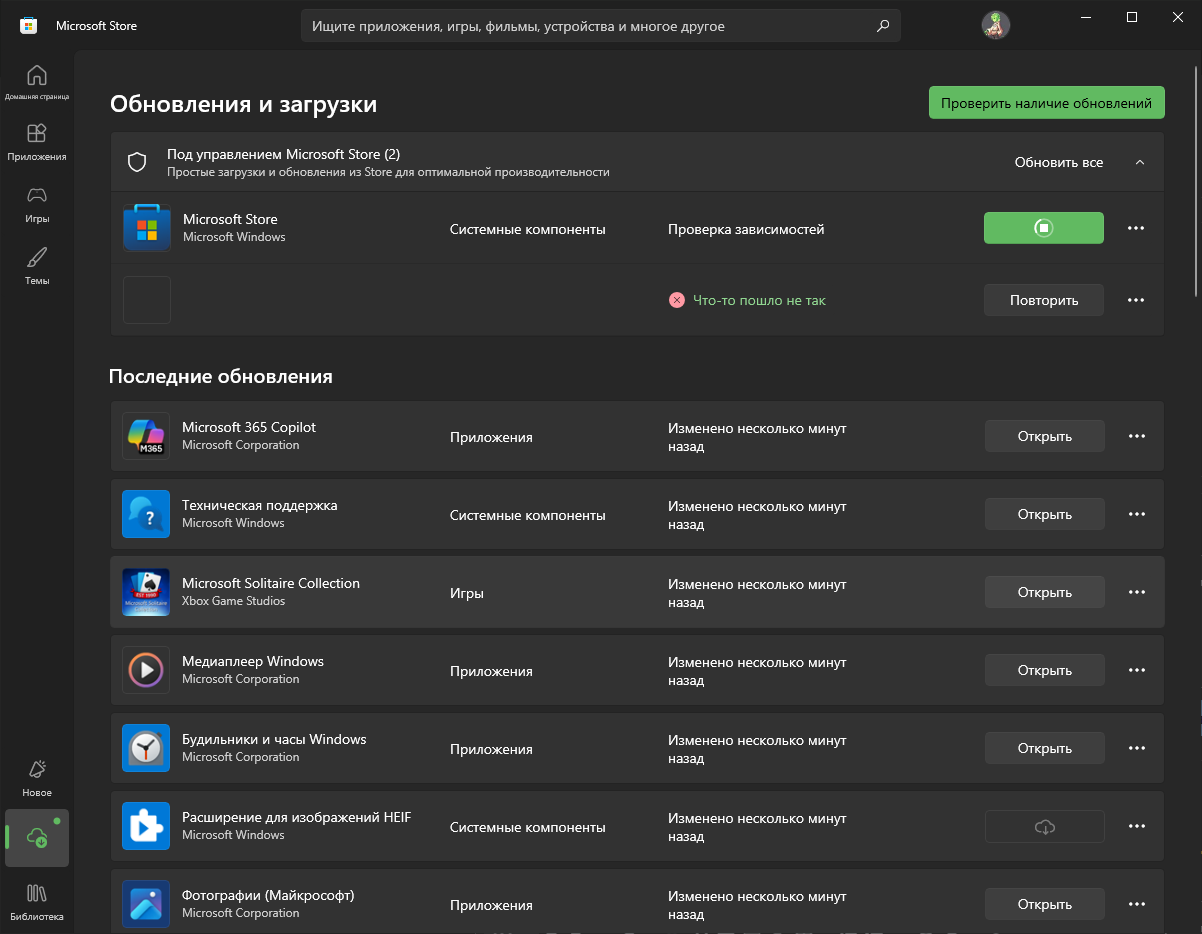This screenshot has height=934, width=1202.
Task: Click Фотографии (Майкрософт) title text
Action: point(268,895)
